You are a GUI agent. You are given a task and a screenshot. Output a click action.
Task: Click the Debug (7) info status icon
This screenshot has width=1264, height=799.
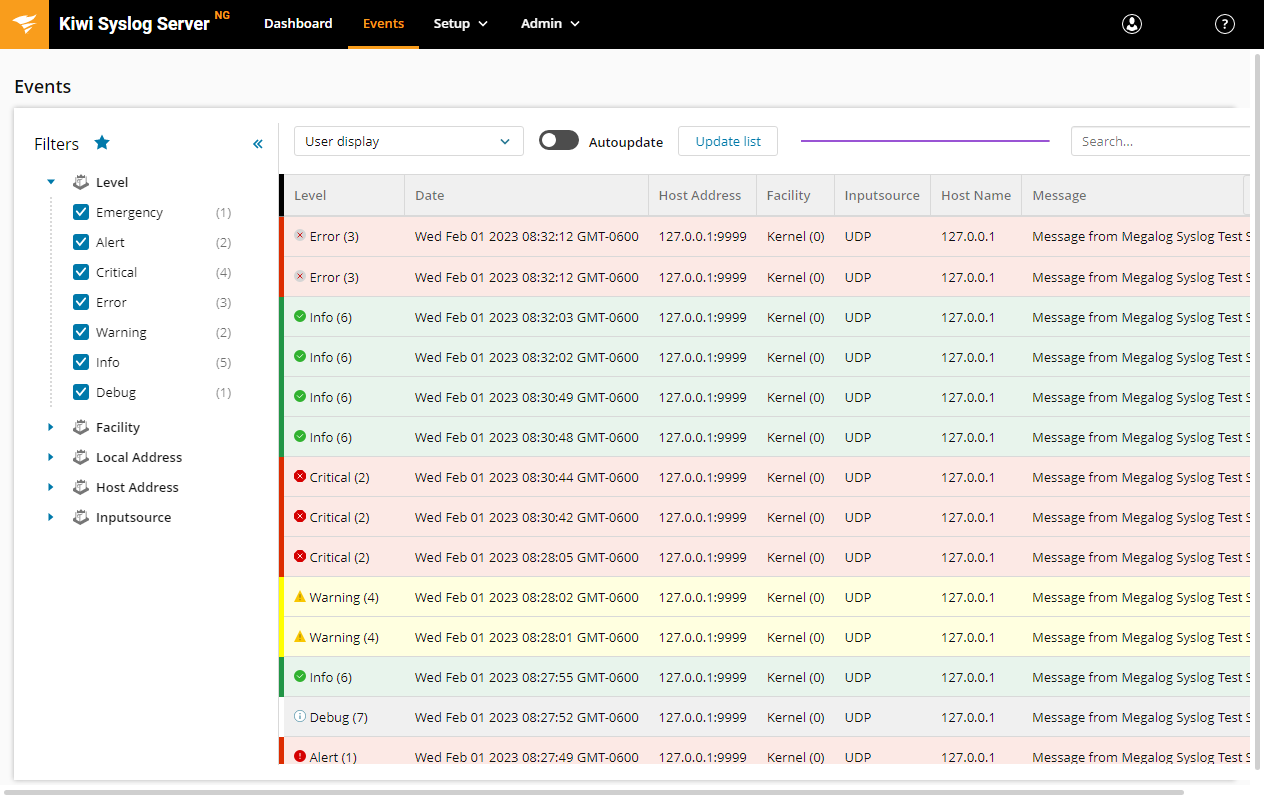pyautogui.click(x=300, y=717)
